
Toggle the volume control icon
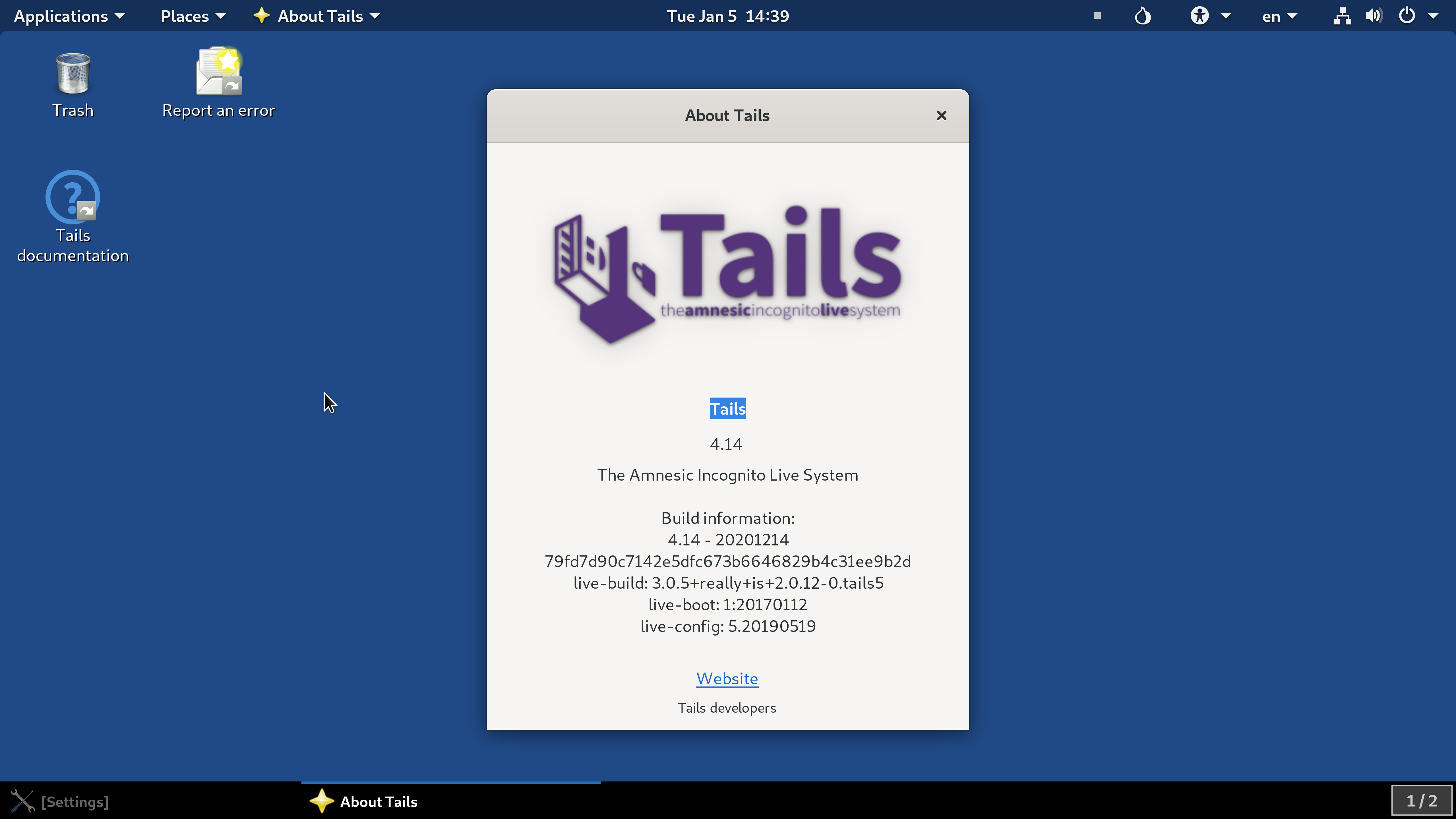click(x=1374, y=15)
